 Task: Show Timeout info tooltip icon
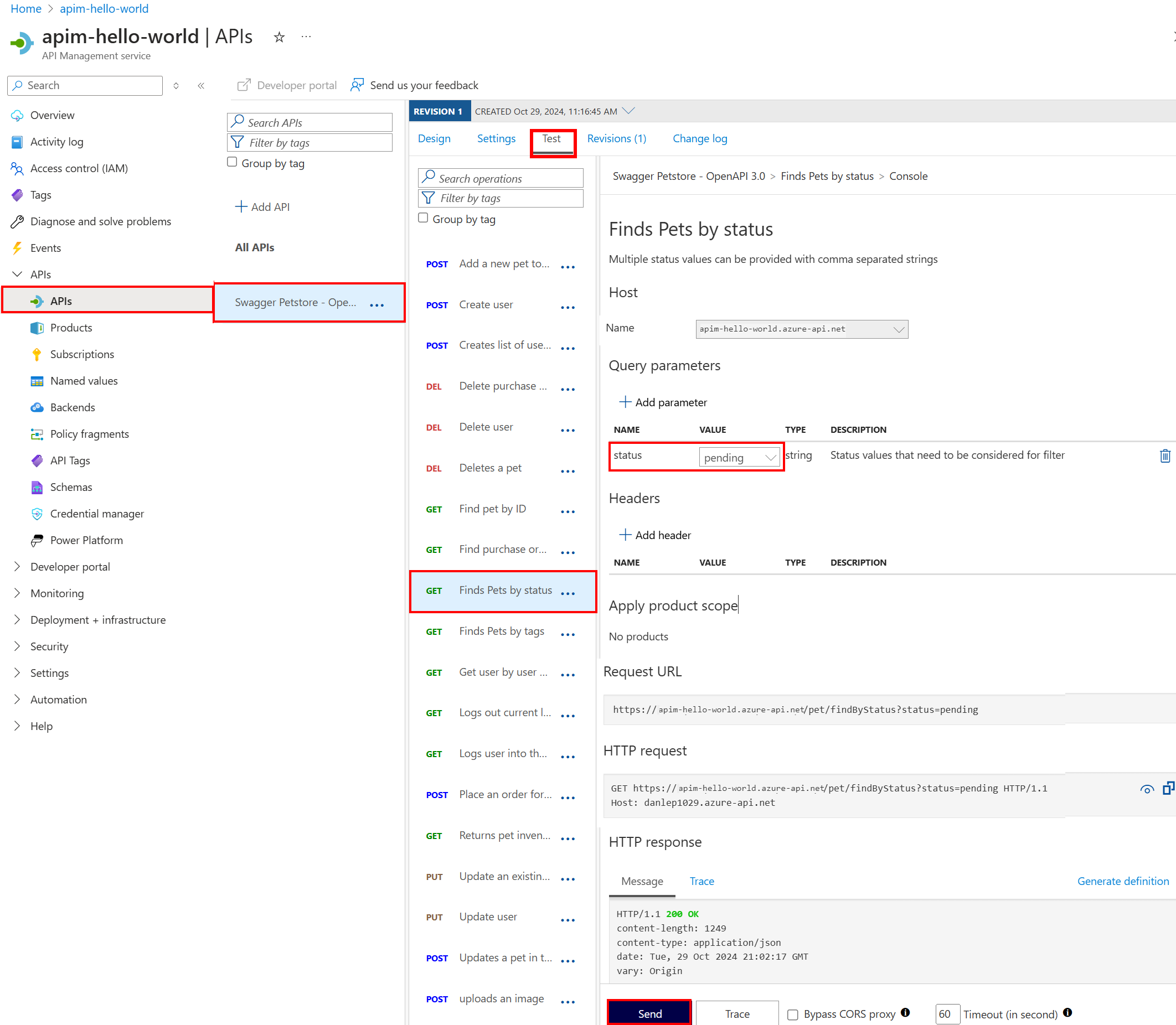click(1067, 1012)
